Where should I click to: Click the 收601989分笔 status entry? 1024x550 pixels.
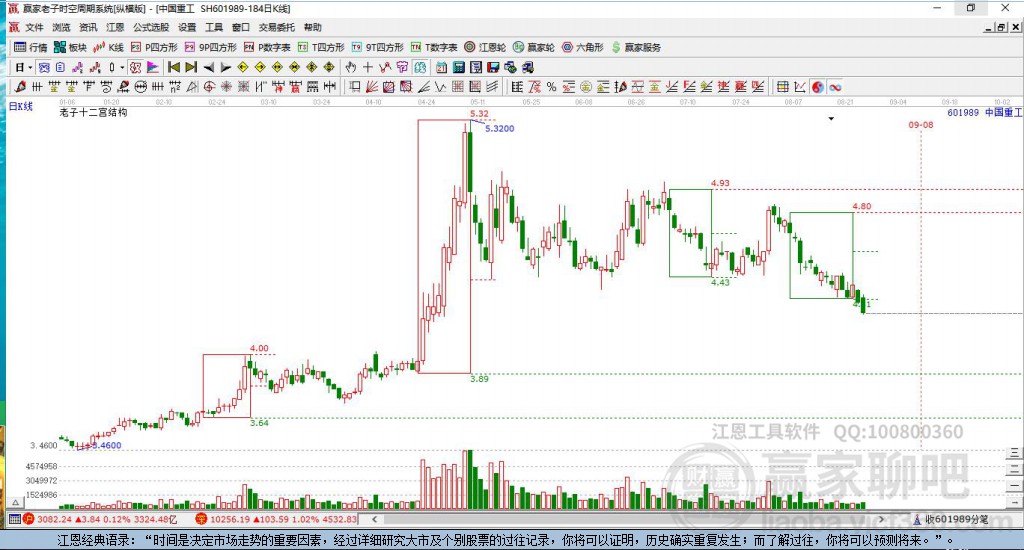click(x=952, y=519)
